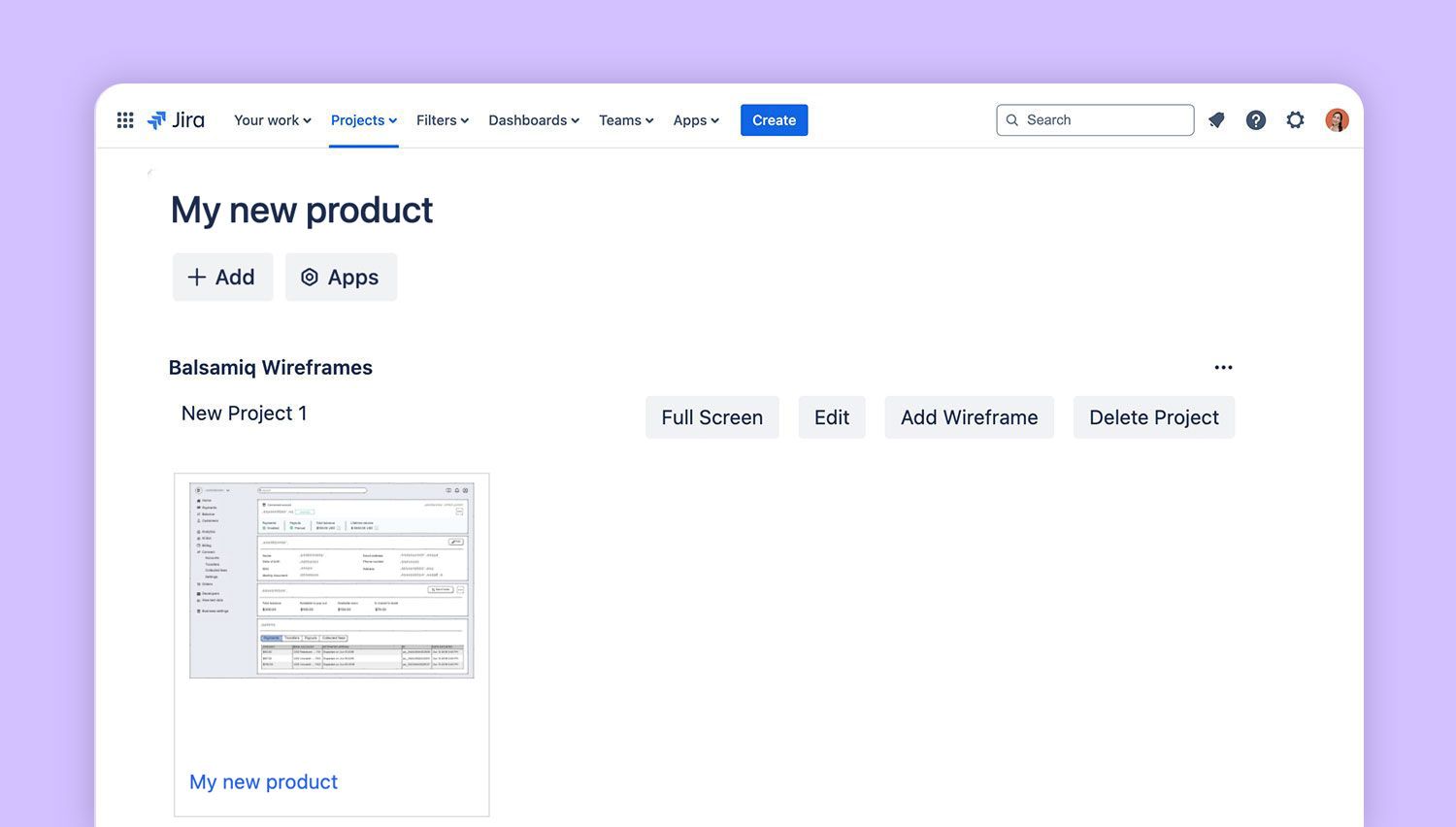Expand the Filters dropdown
This screenshot has width=1456, height=827.
tap(442, 120)
